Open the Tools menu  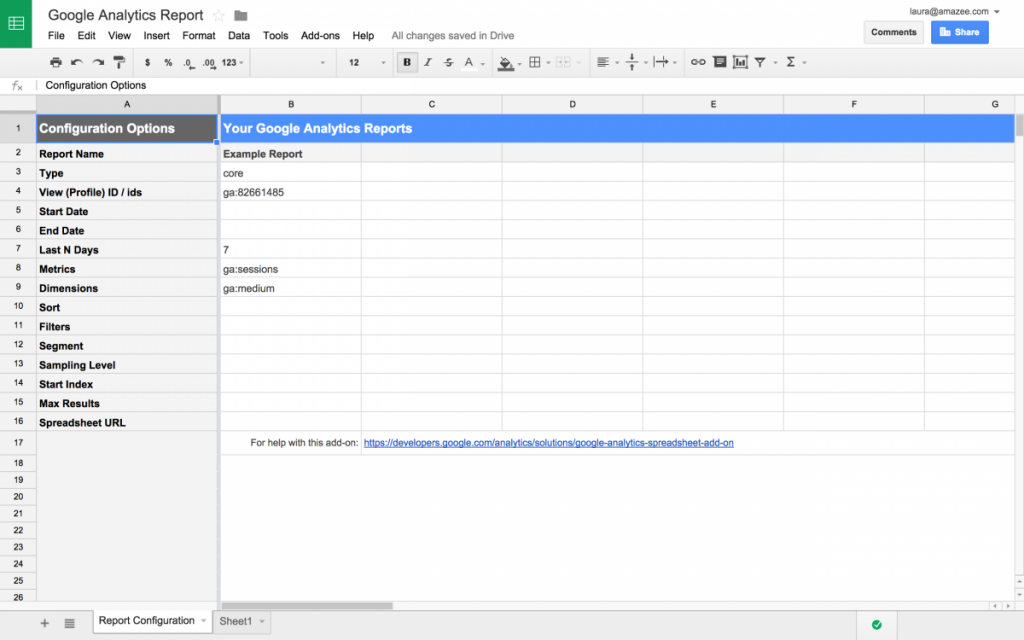pos(276,35)
